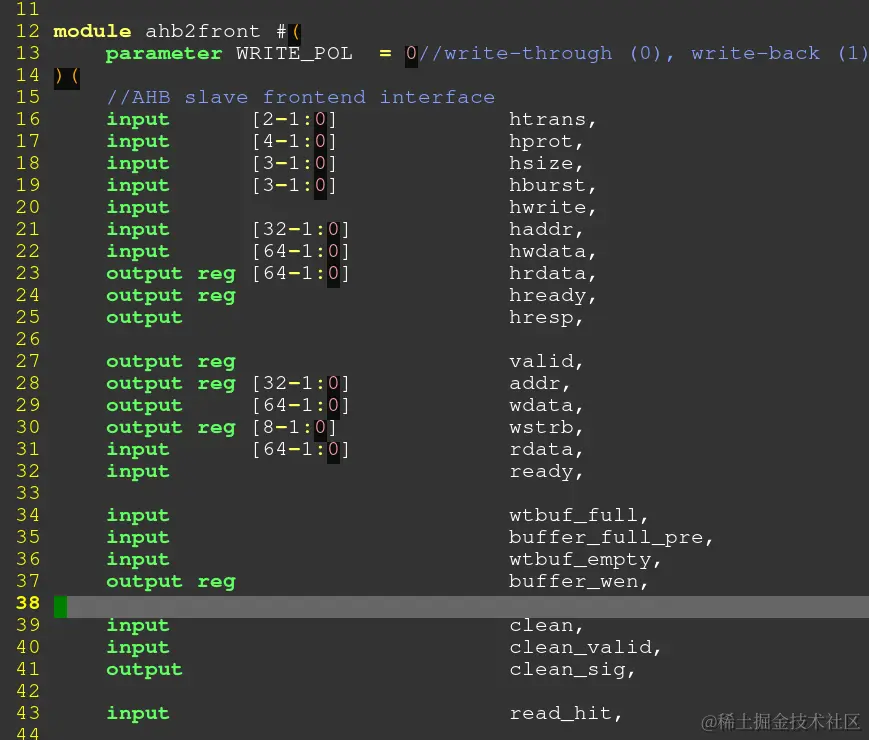
Task: Click the default value '0' of WRITE_POL
Action: coord(411,54)
